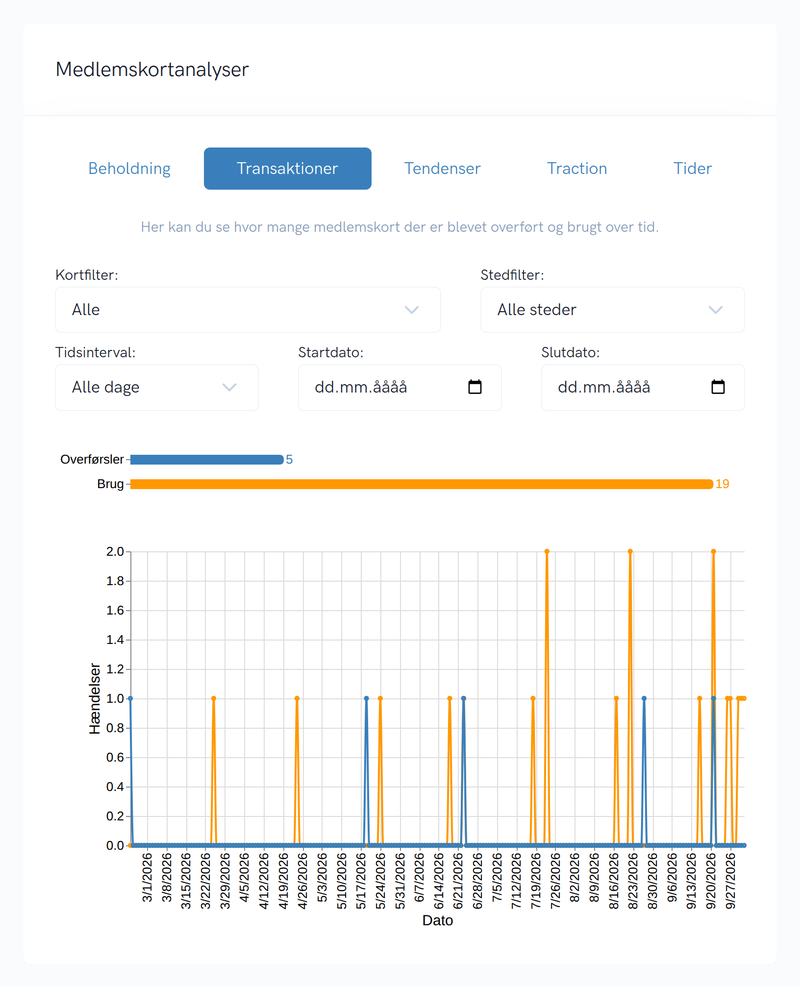The image size is (800, 987).
Task: Click the Slutdato date input field
Action: (x=643, y=387)
